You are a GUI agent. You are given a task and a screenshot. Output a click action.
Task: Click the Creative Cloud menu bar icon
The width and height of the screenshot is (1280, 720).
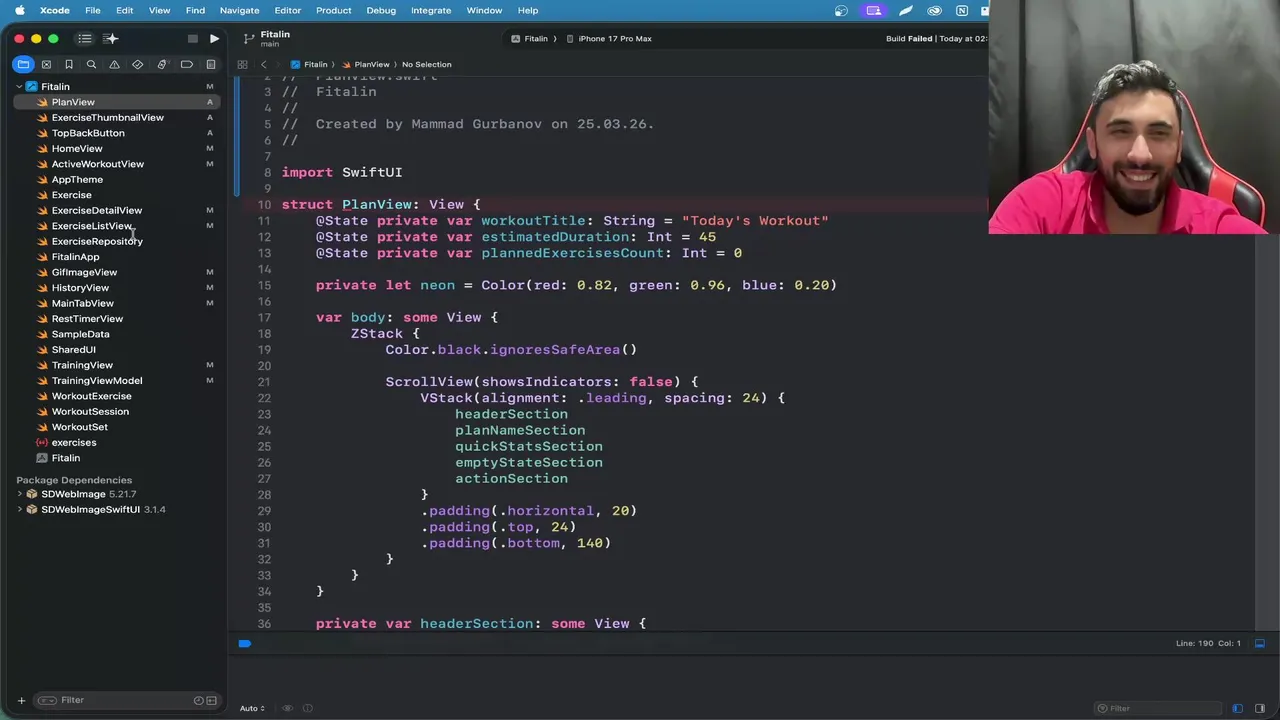coord(935,10)
